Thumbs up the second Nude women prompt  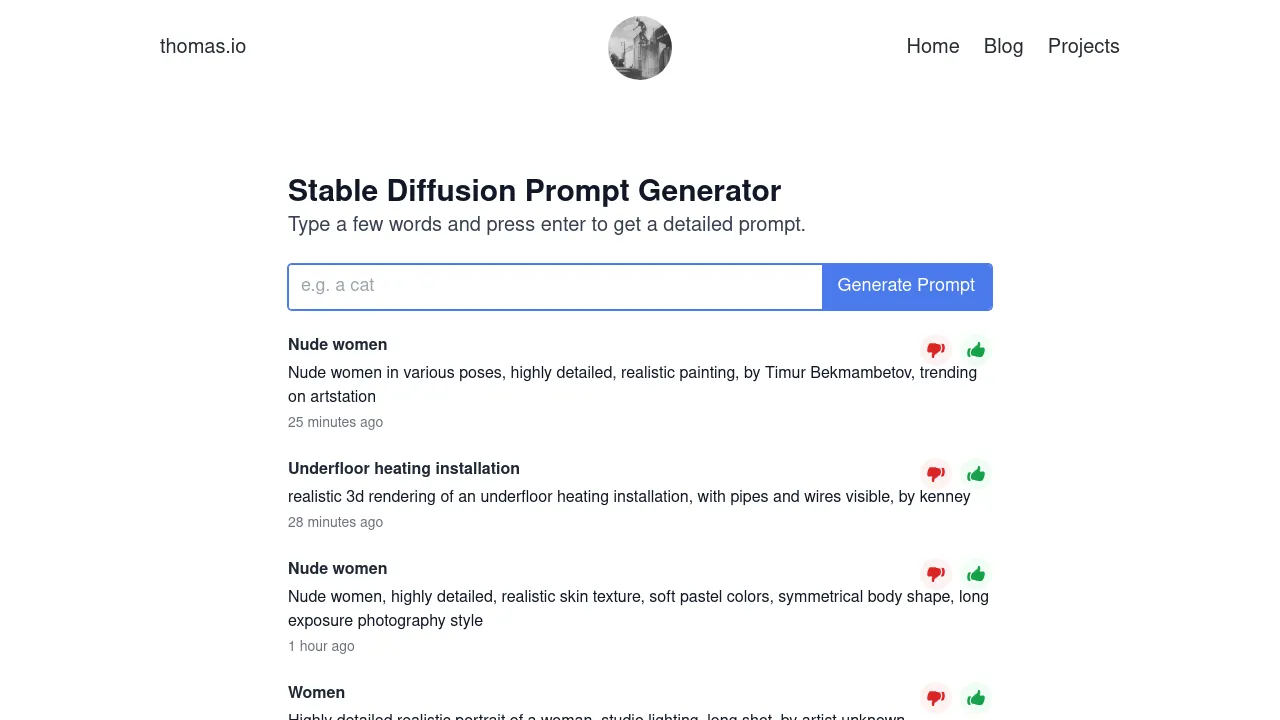[x=976, y=573]
